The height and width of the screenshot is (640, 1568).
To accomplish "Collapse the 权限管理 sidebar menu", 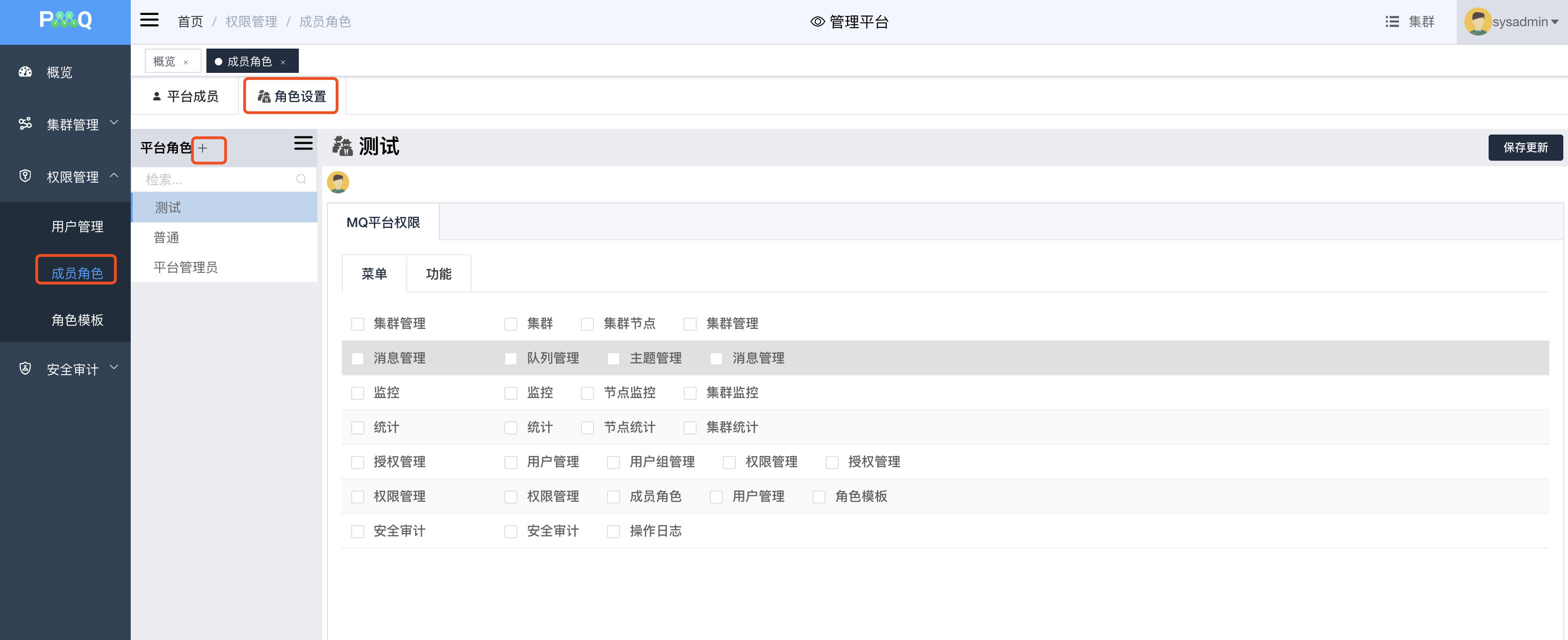I will (72, 177).
